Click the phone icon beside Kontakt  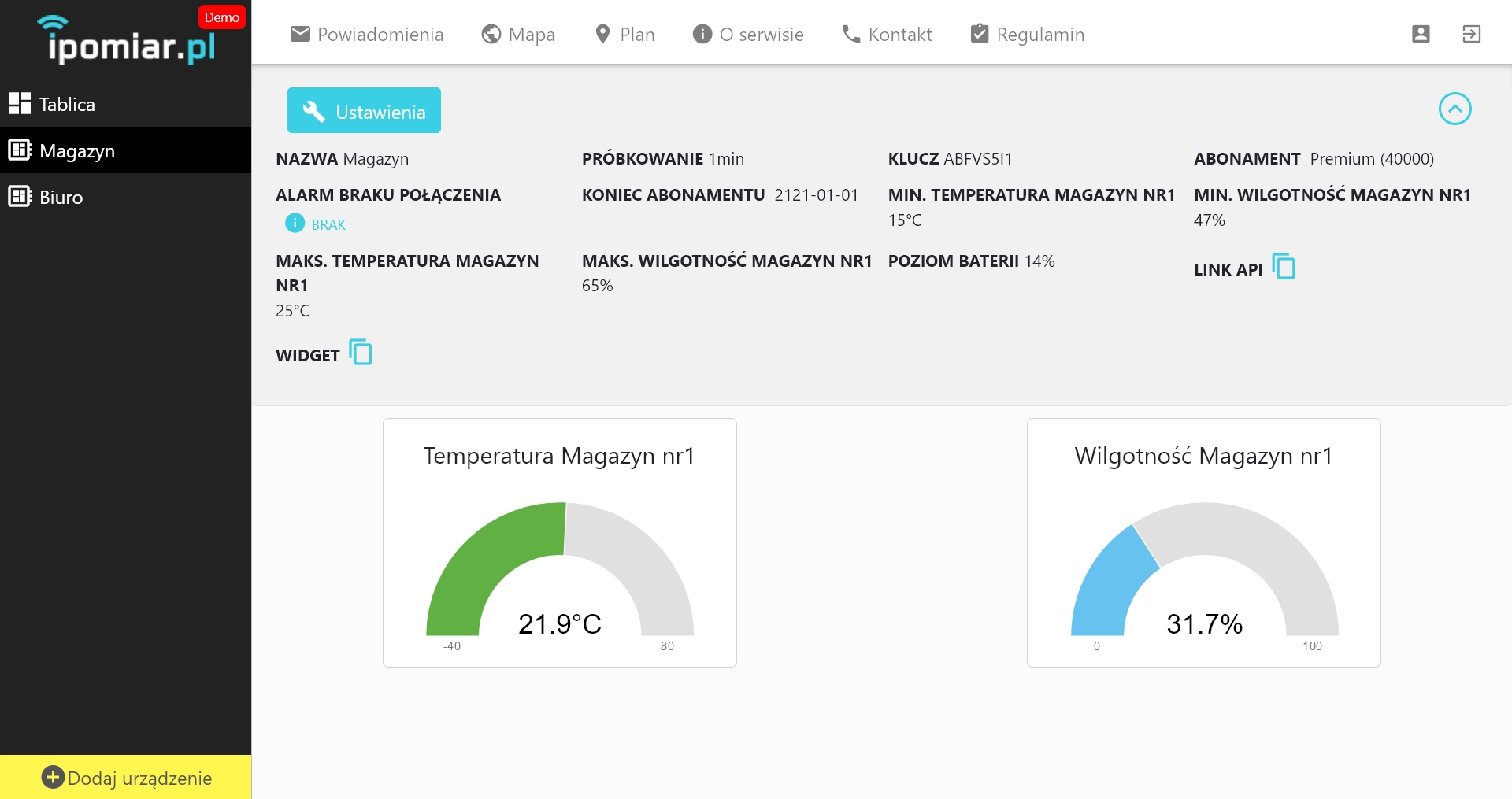pos(851,34)
